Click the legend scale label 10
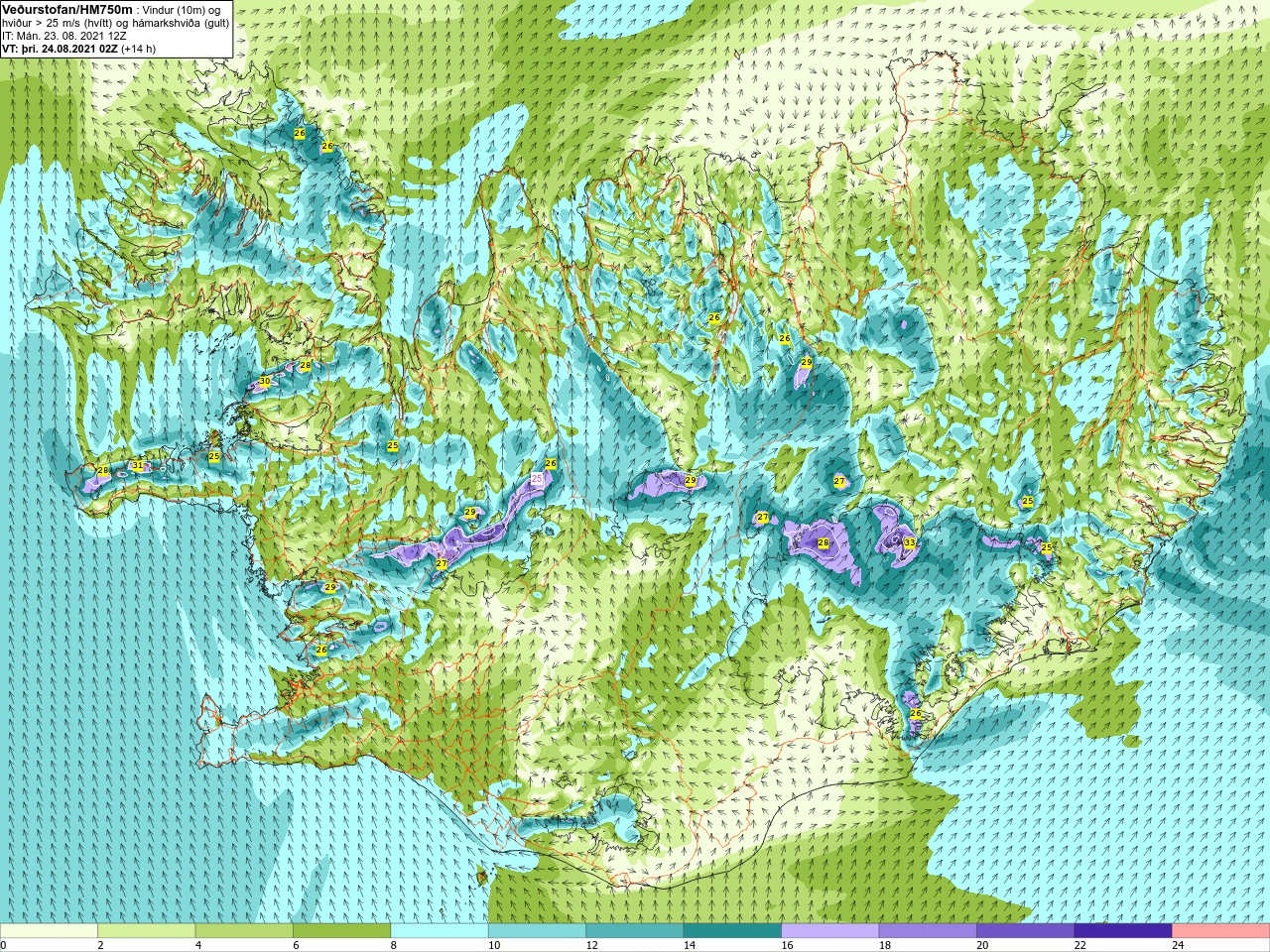The width and height of the screenshot is (1270, 952). [494, 945]
